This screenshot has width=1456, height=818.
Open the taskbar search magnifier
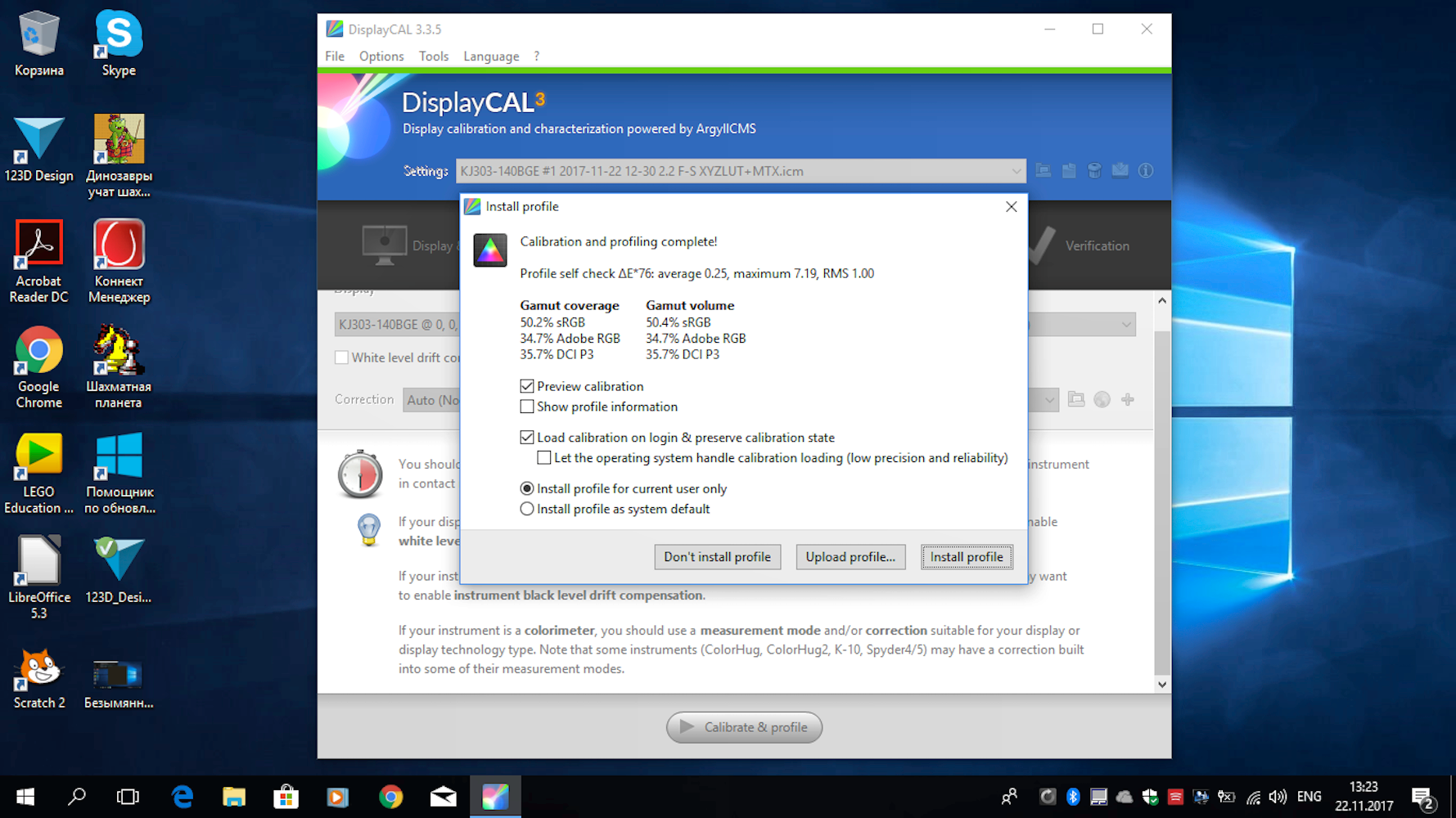pos(77,797)
